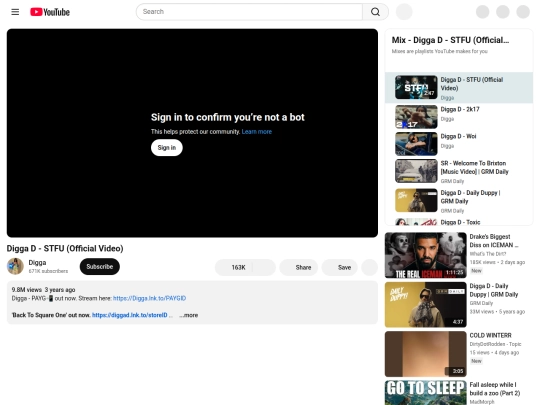This screenshot has height=405, width=540.
Task: Select Daily Duppy mix playlist thumbnail
Action: tap(416, 200)
